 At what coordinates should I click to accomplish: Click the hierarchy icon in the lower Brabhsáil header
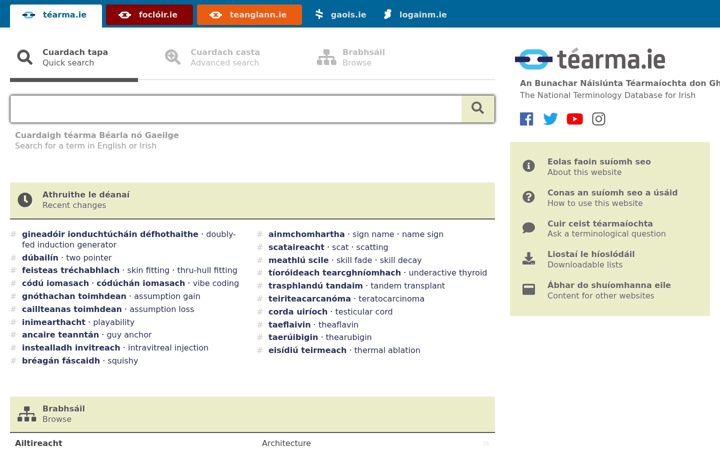[27, 414]
